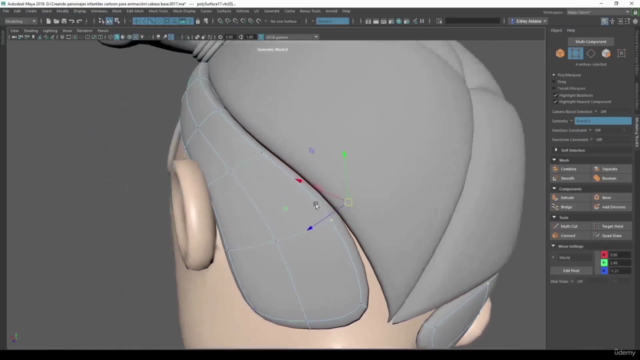640x360 pixels.
Task: Select the Tweak/Marquee radio option
Action: [554, 88]
